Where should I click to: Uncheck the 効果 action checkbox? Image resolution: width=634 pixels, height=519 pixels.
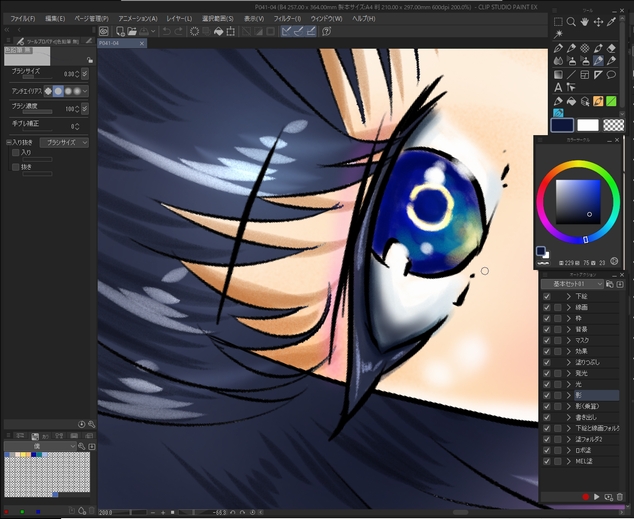[x=547, y=351]
